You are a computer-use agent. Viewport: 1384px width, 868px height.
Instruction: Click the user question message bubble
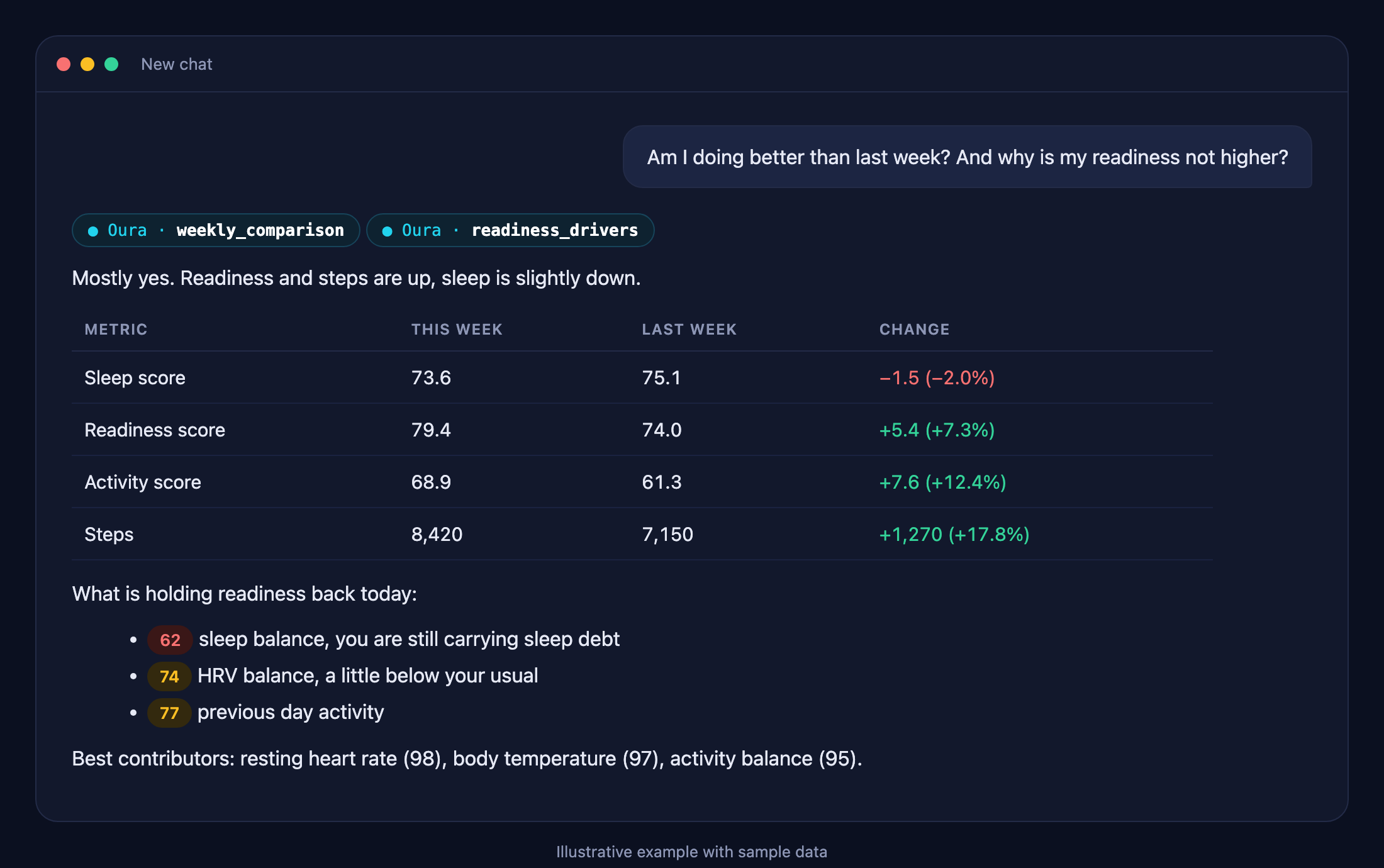pos(968,157)
